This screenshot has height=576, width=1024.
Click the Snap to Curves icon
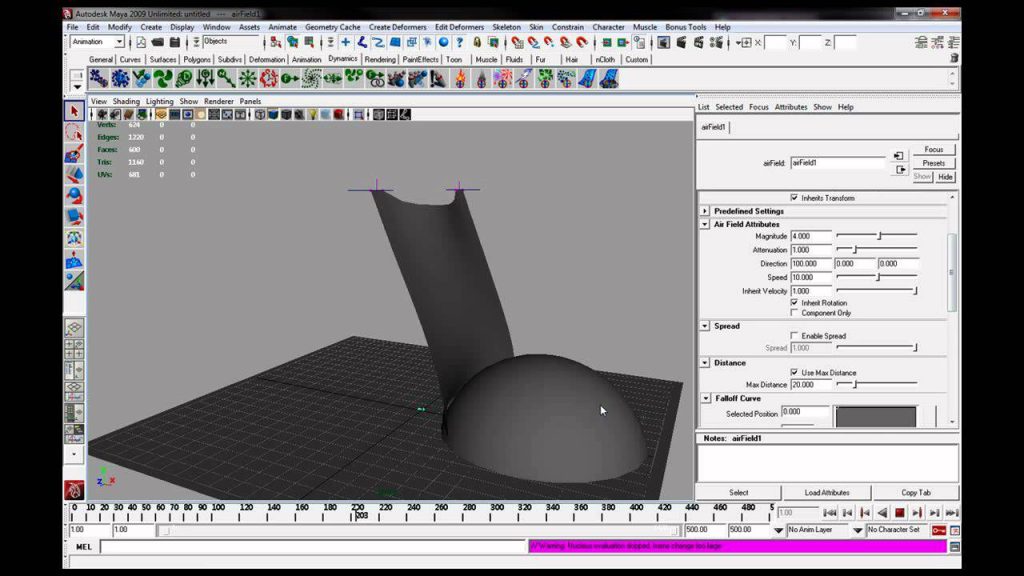pyautogui.click(x=534, y=42)
